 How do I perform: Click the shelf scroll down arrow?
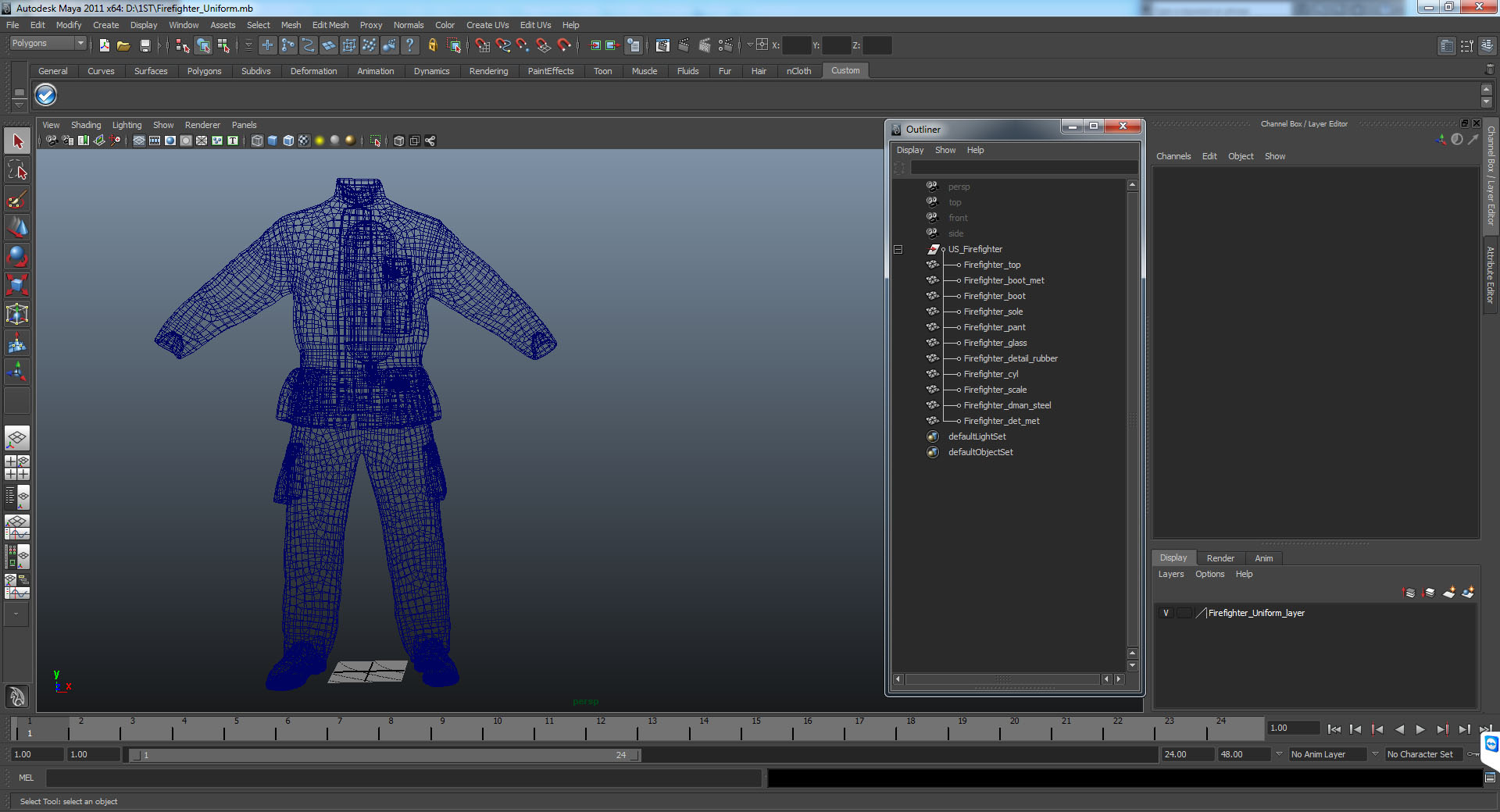tap(1487, 103)
